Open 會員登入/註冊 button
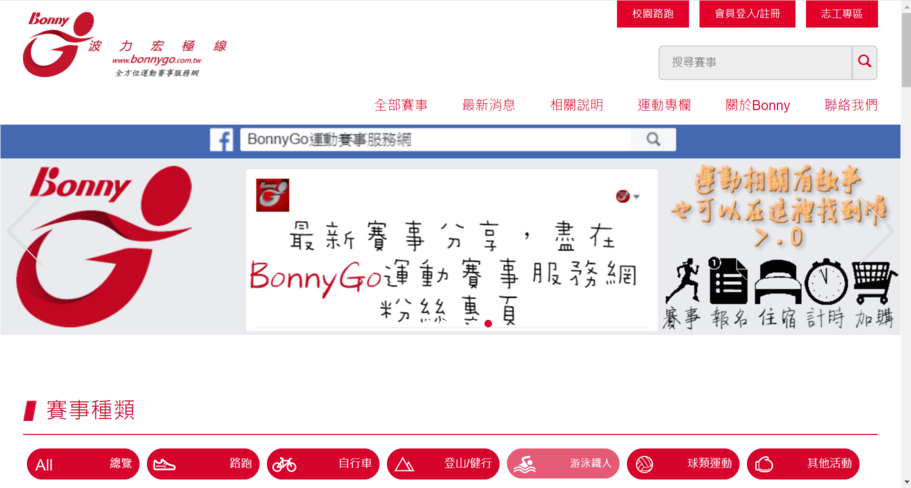911x488 pixels. (x=747, y=13)
